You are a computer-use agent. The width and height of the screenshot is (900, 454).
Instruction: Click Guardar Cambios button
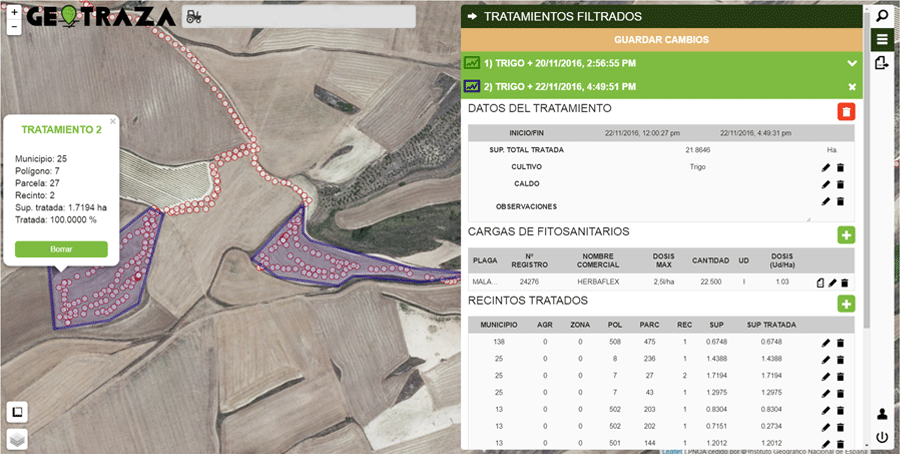(661, 40)
